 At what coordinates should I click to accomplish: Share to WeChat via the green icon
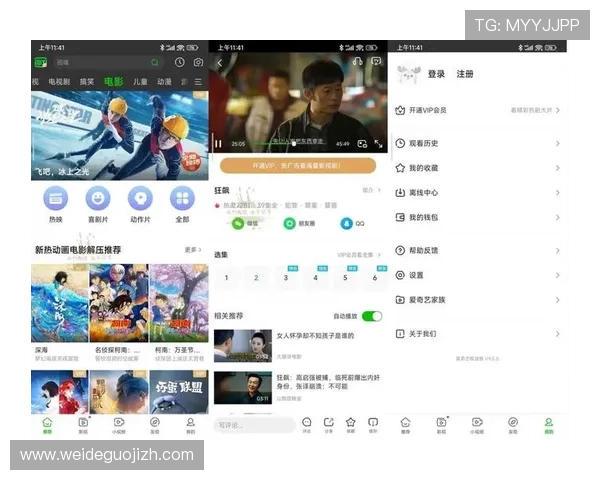(238, 223)
